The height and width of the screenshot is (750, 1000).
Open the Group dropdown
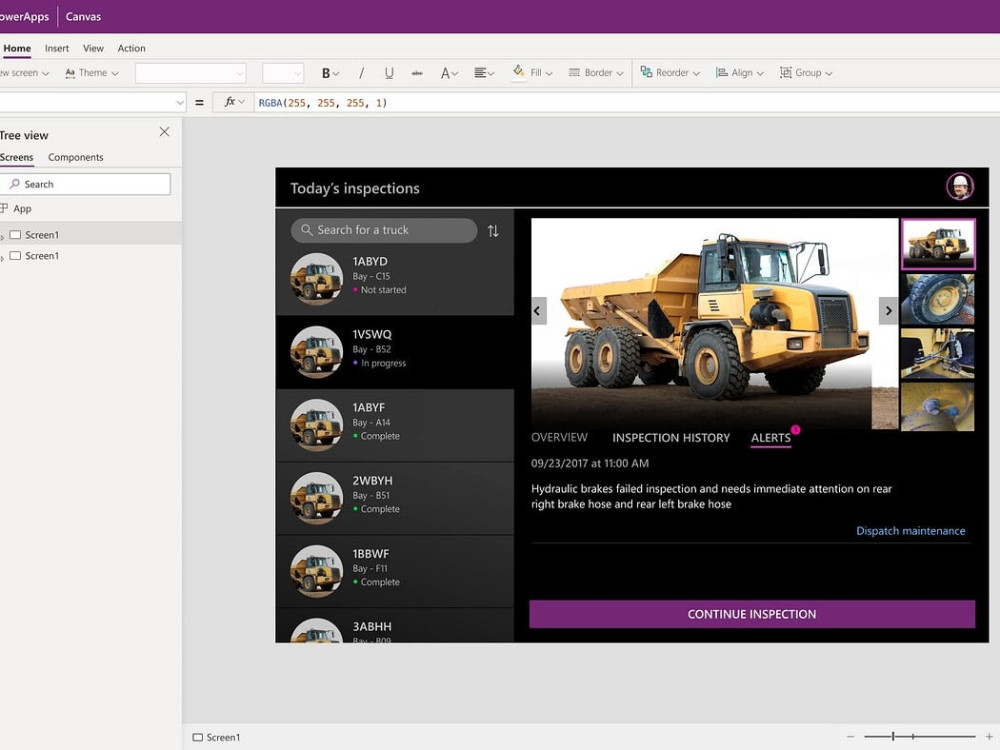(x=806, y=73)
